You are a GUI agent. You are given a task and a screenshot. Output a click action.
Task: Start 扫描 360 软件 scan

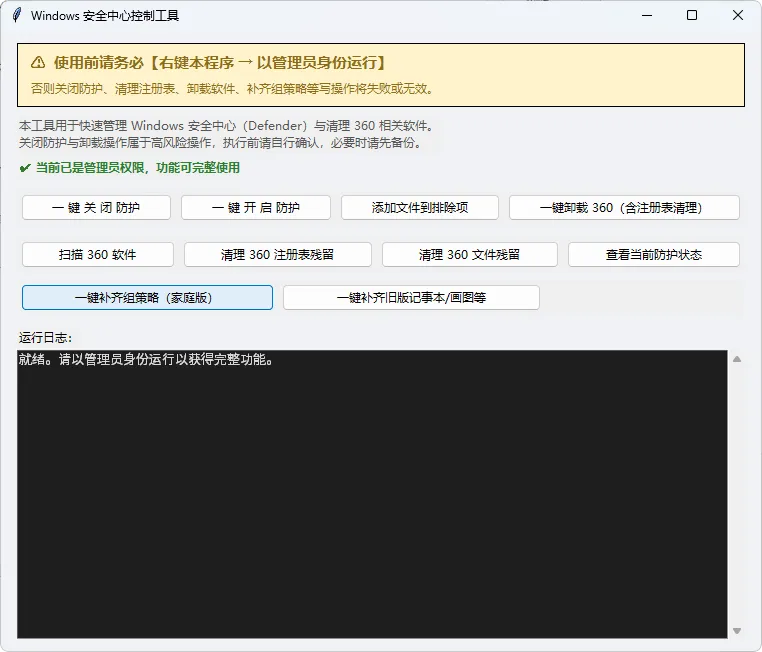coord(98,255)
